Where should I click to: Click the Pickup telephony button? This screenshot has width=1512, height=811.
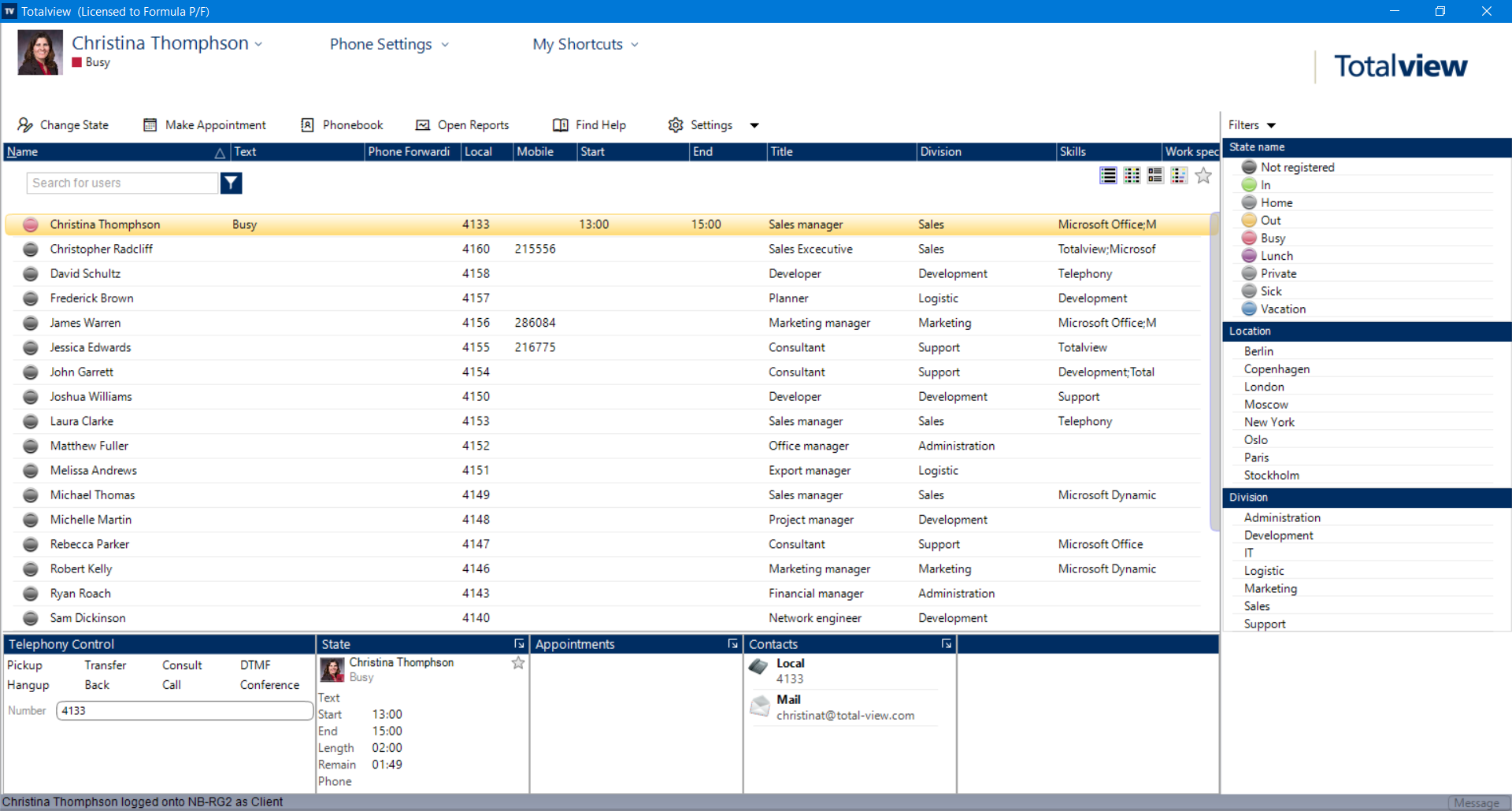point(24,665)
